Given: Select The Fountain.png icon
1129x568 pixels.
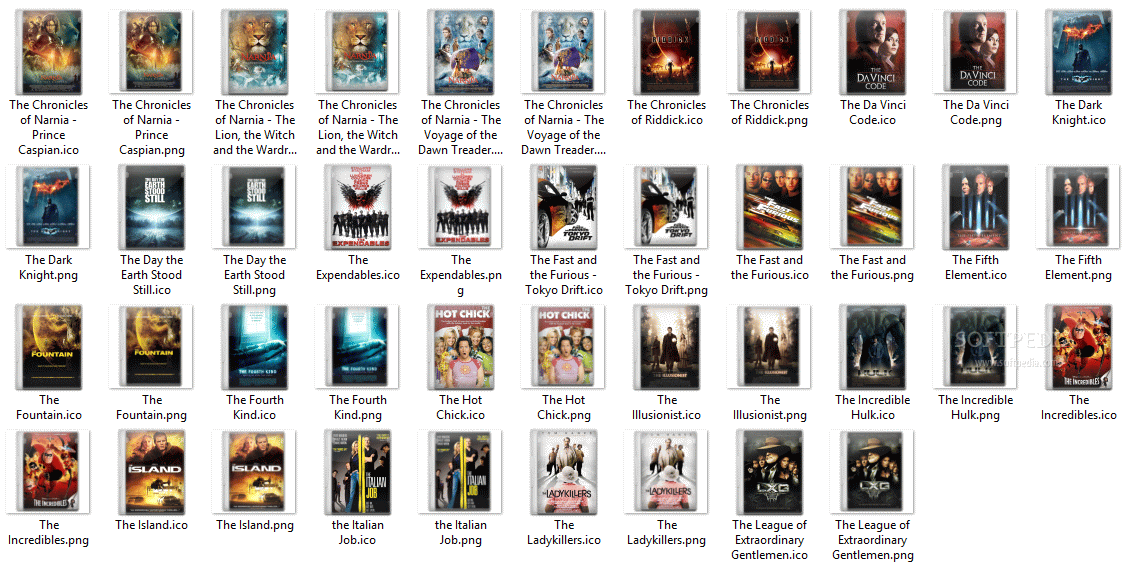Looking at the screenshot, I should coord(151,347).
